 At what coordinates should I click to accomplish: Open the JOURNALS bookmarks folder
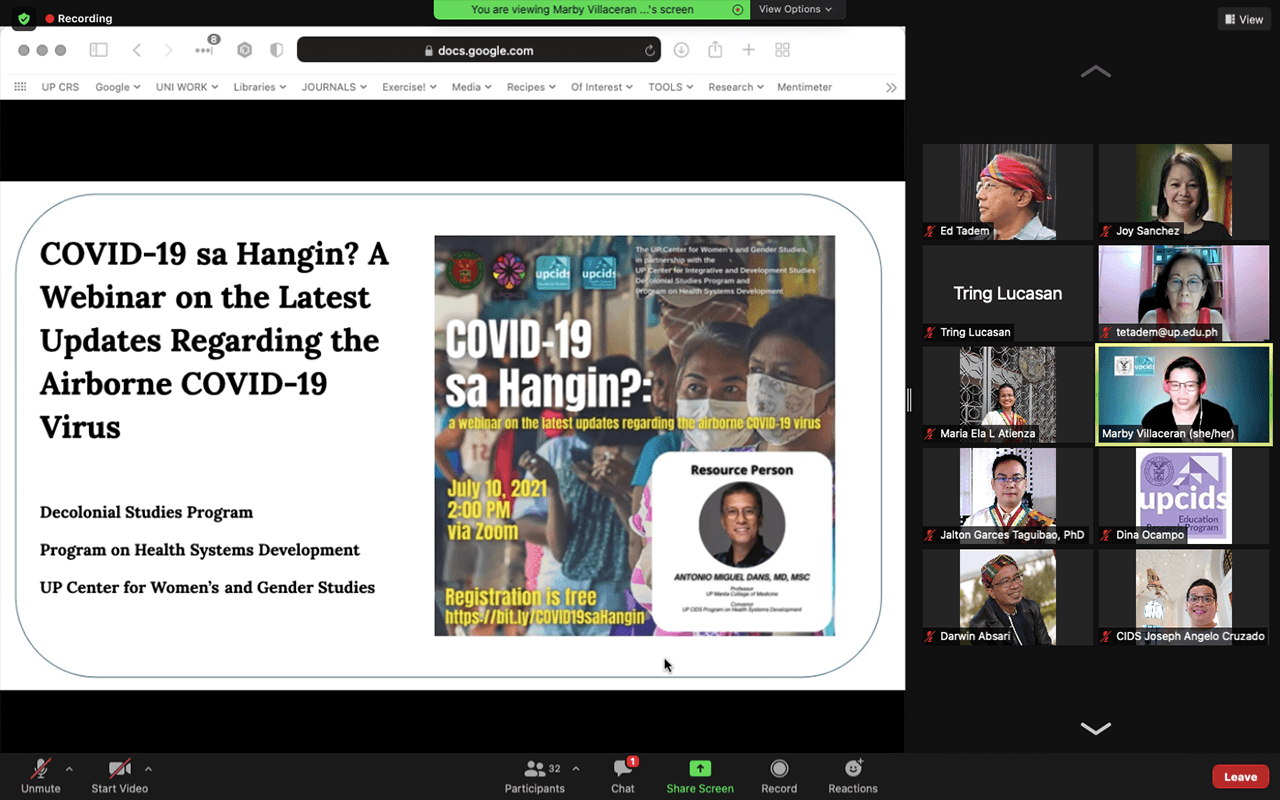(335, 87)
